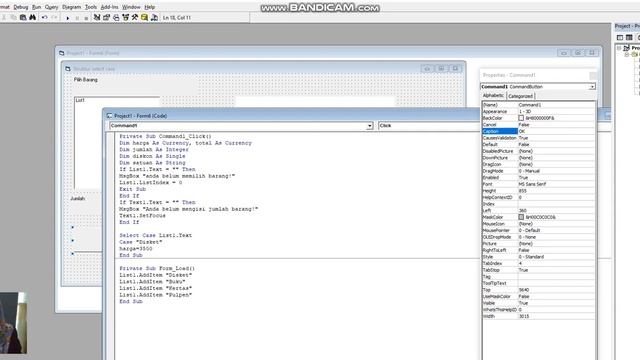The image size is (640, 360).
Task: Collapse the Forms folder tree node
Action: pyautogui.click(x=627, y=54)
